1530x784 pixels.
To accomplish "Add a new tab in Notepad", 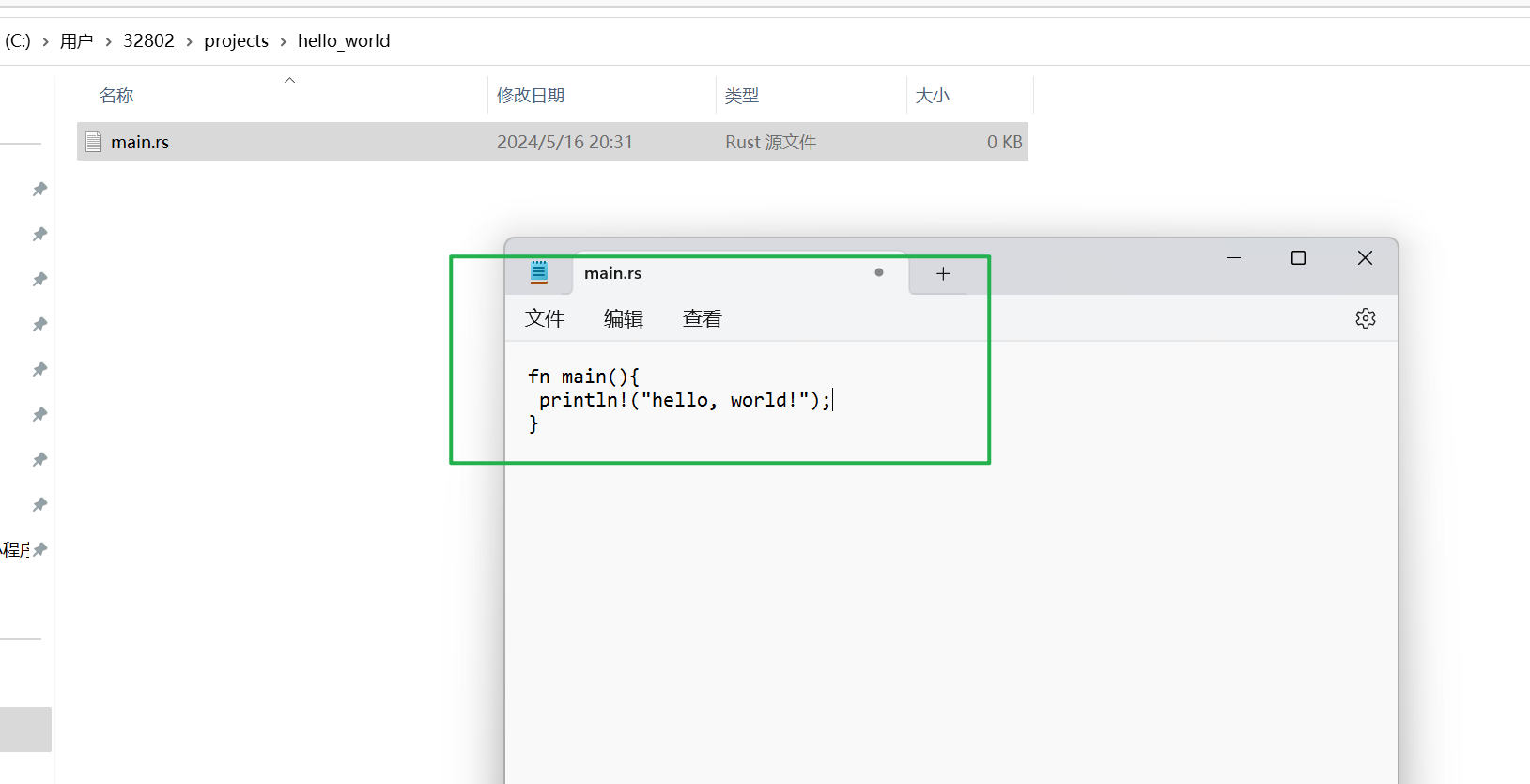I will click(x=943, y=273).
